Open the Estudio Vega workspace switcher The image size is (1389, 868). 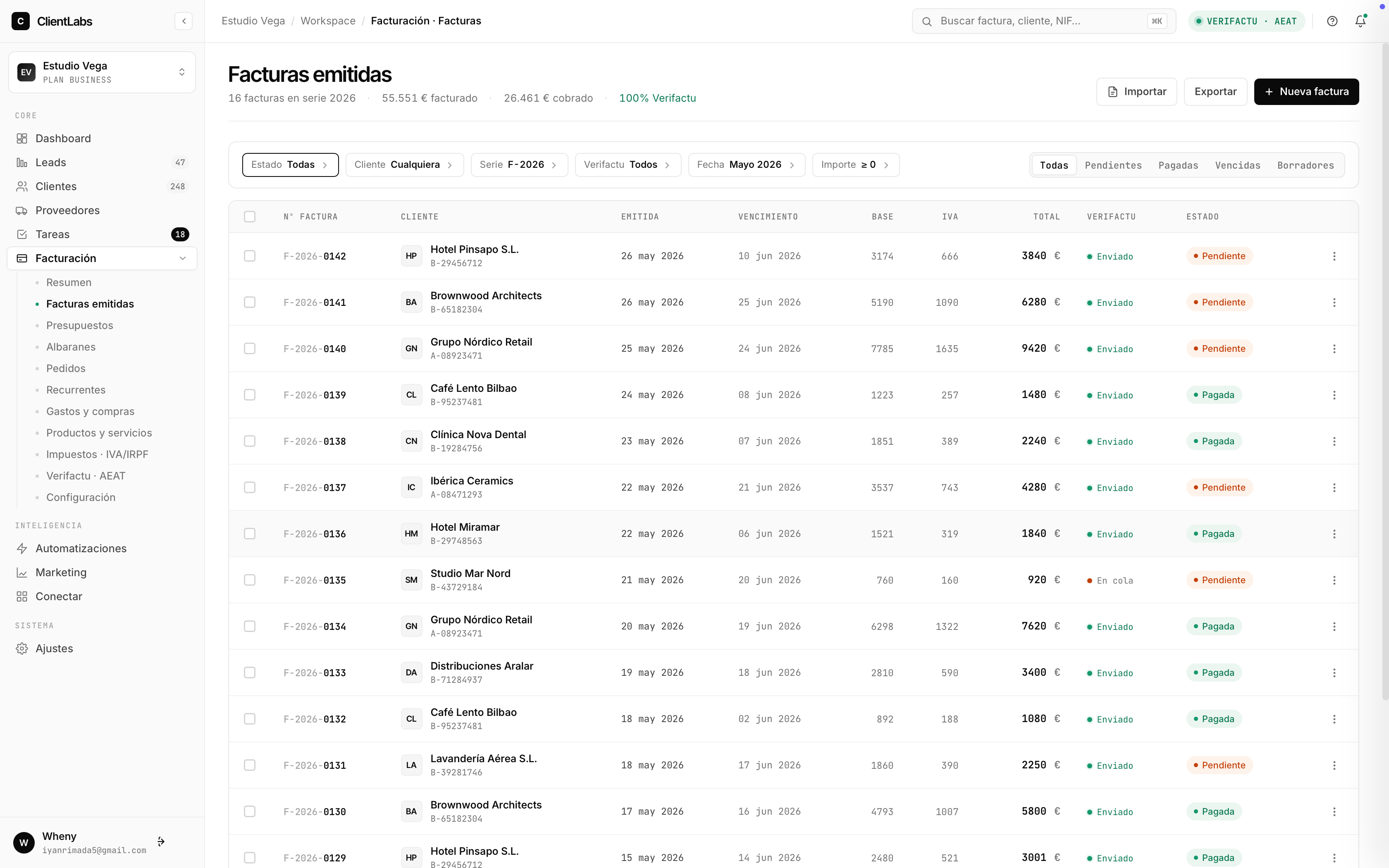click(x=102, y=72)
